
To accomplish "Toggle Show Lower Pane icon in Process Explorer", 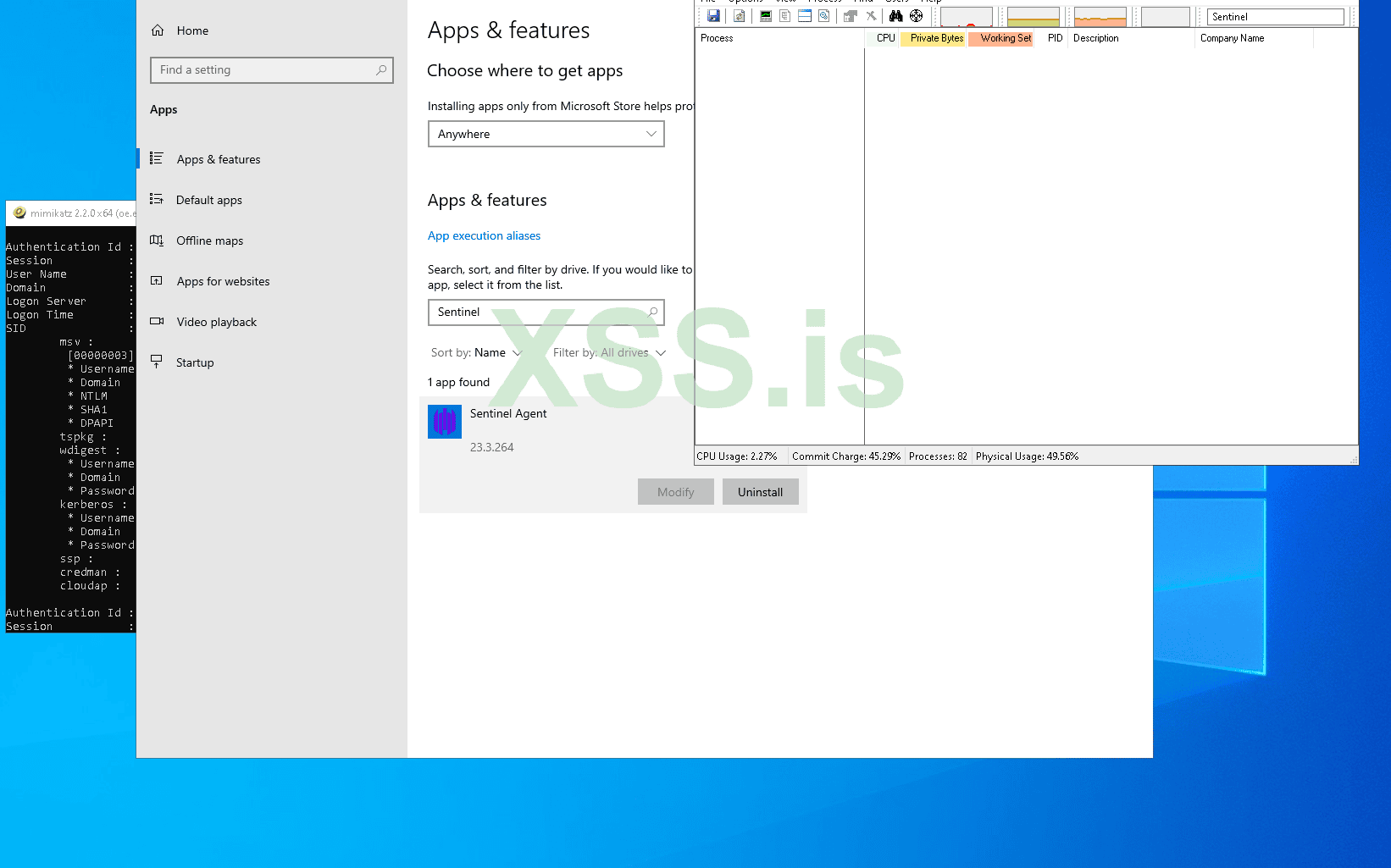I will [x=805, y=16].
